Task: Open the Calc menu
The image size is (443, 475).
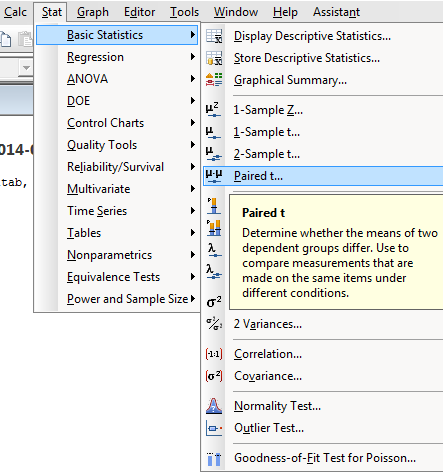Action: click(15, 12)
